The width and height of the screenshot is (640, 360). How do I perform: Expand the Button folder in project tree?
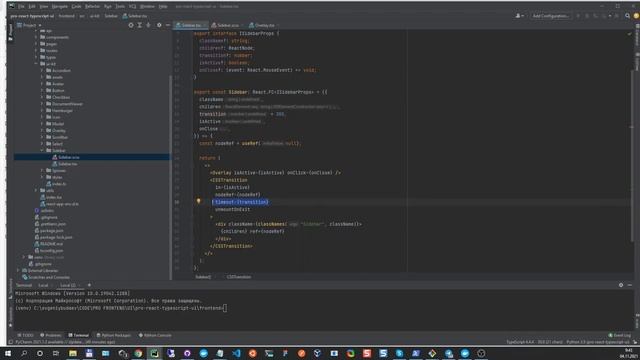pyautogui.click(x=42, y=91)
